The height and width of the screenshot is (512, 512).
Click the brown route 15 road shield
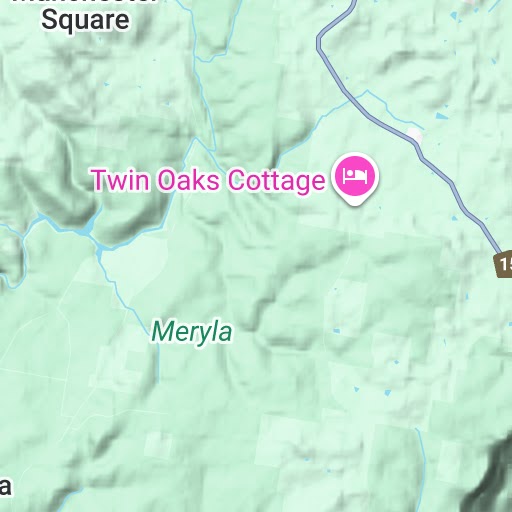pos(503,264)
